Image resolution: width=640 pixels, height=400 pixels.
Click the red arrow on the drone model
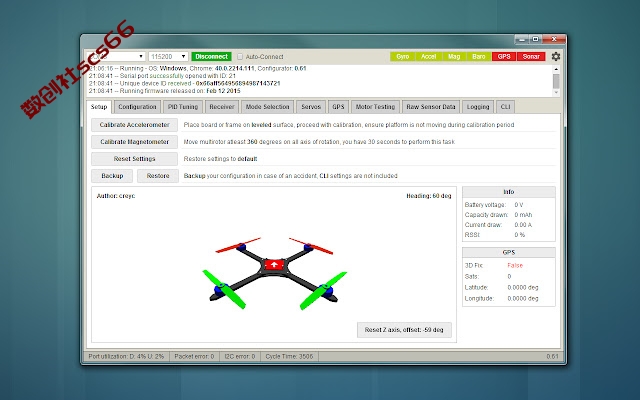(274, 264)
